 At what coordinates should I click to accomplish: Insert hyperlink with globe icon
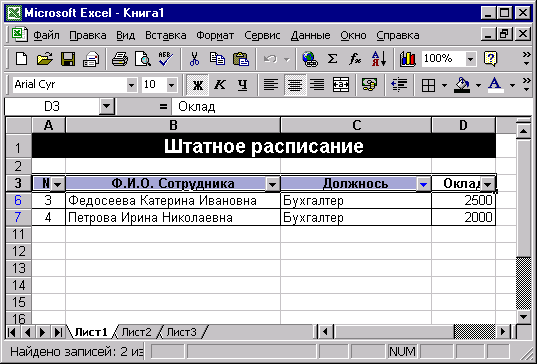[310, 59]
